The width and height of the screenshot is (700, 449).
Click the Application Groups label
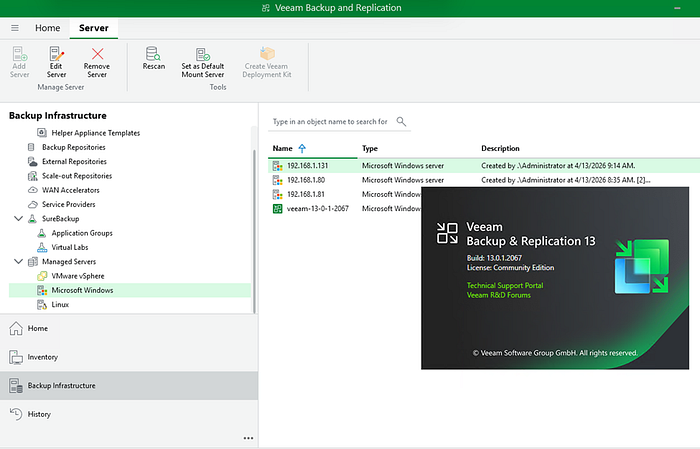pyautogui.click(x=82, y=233)
